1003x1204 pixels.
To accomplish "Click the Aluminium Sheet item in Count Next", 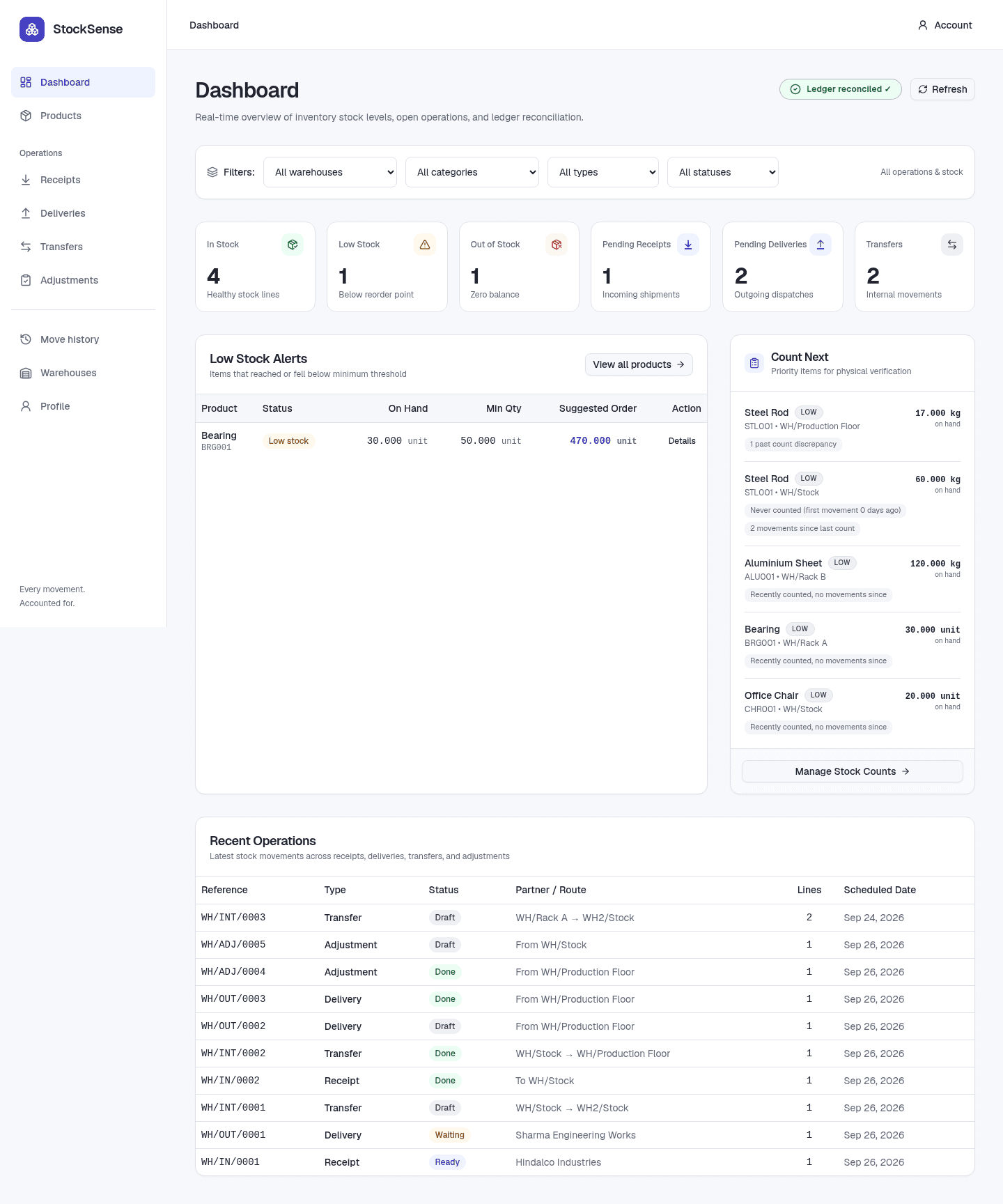I will tap(853, 579).
